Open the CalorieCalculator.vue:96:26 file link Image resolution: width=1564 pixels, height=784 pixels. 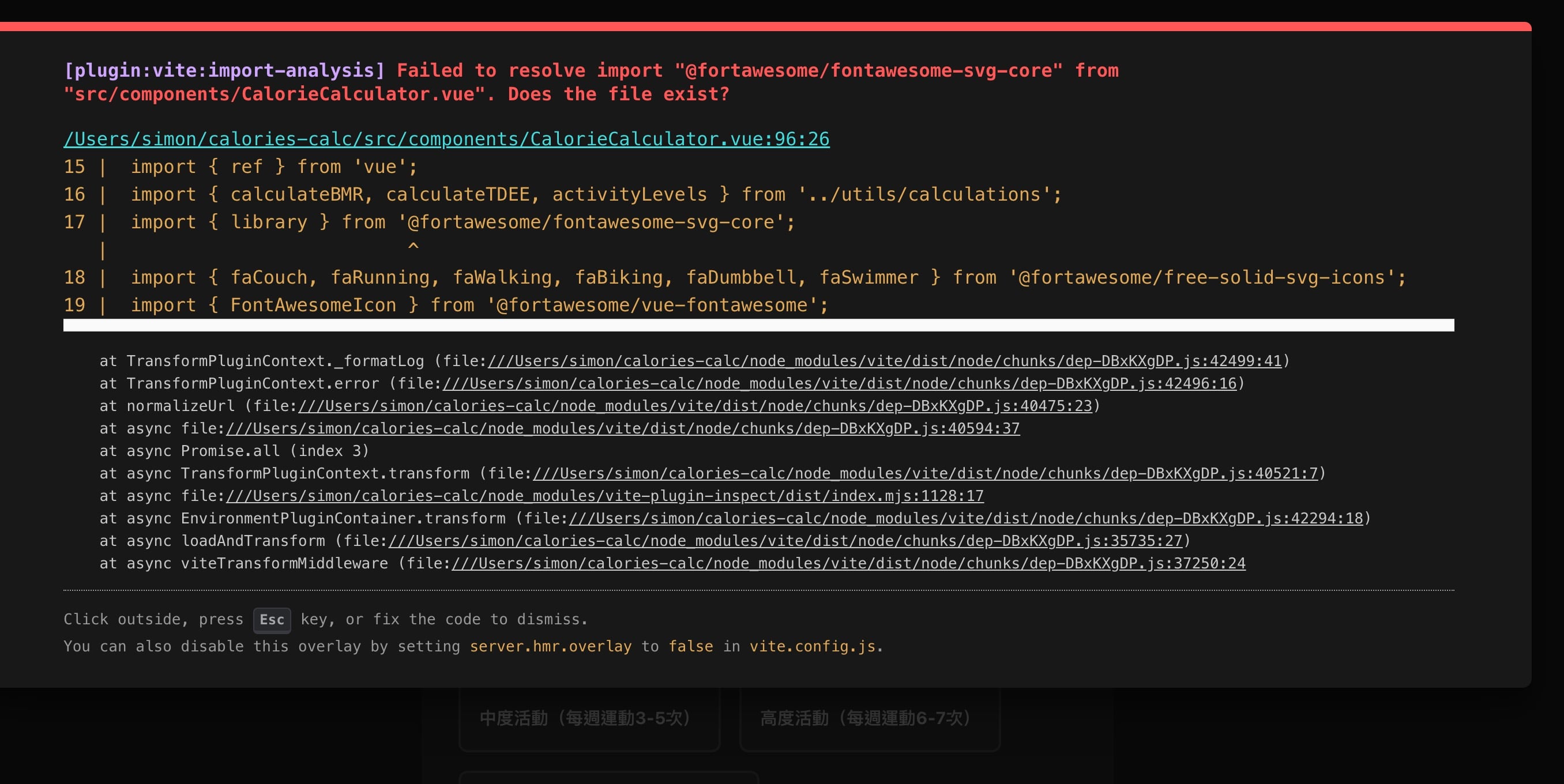(x=446, y=139)
